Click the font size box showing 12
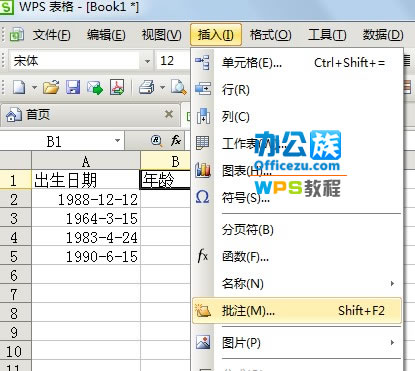 pyautogui.click(x=172, y=61)
